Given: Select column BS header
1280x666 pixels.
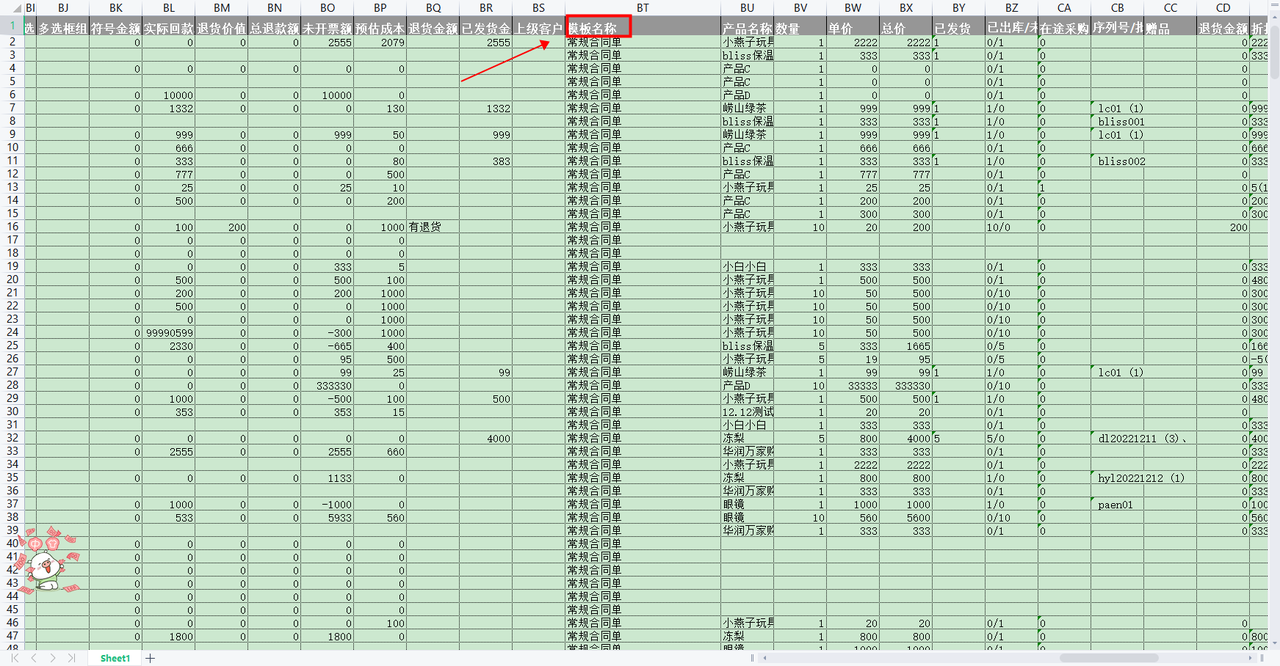Looking at the screenshot, I should pyautogui.click(x=539, y=8).
